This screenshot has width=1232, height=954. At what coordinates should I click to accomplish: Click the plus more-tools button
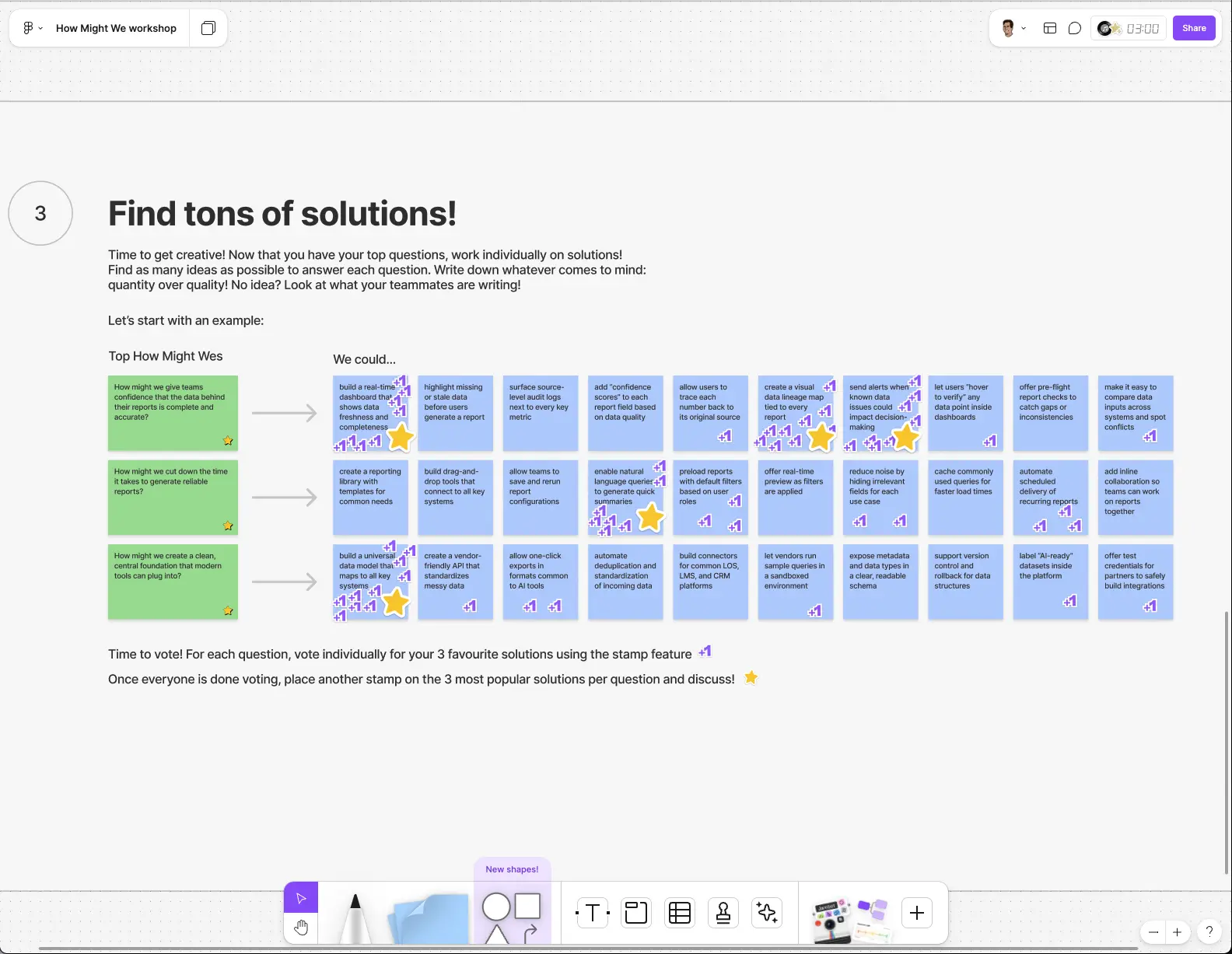click(917, 913)
